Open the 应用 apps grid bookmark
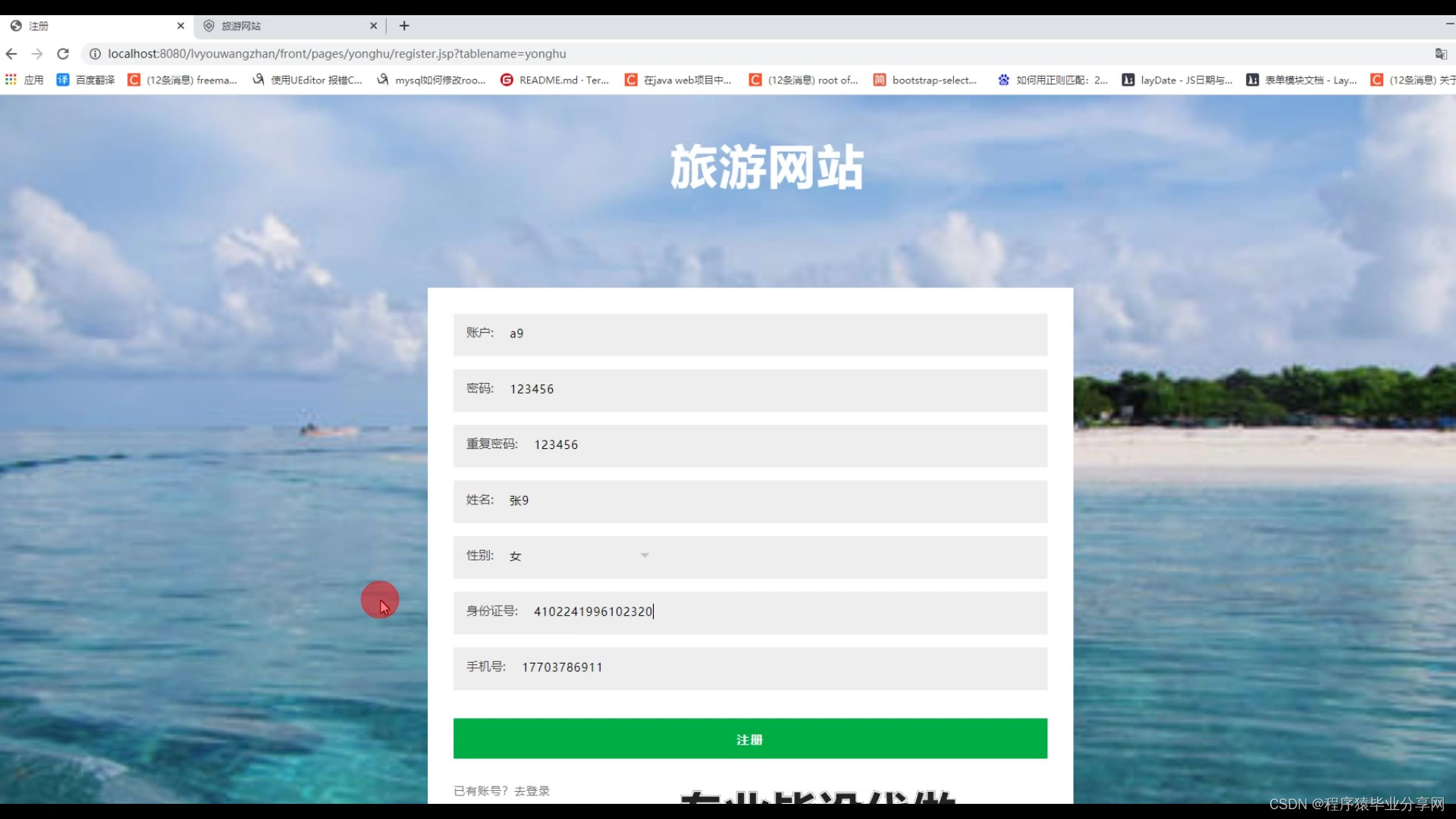The width and height of the screenshot is (1456, 819). 24,80
